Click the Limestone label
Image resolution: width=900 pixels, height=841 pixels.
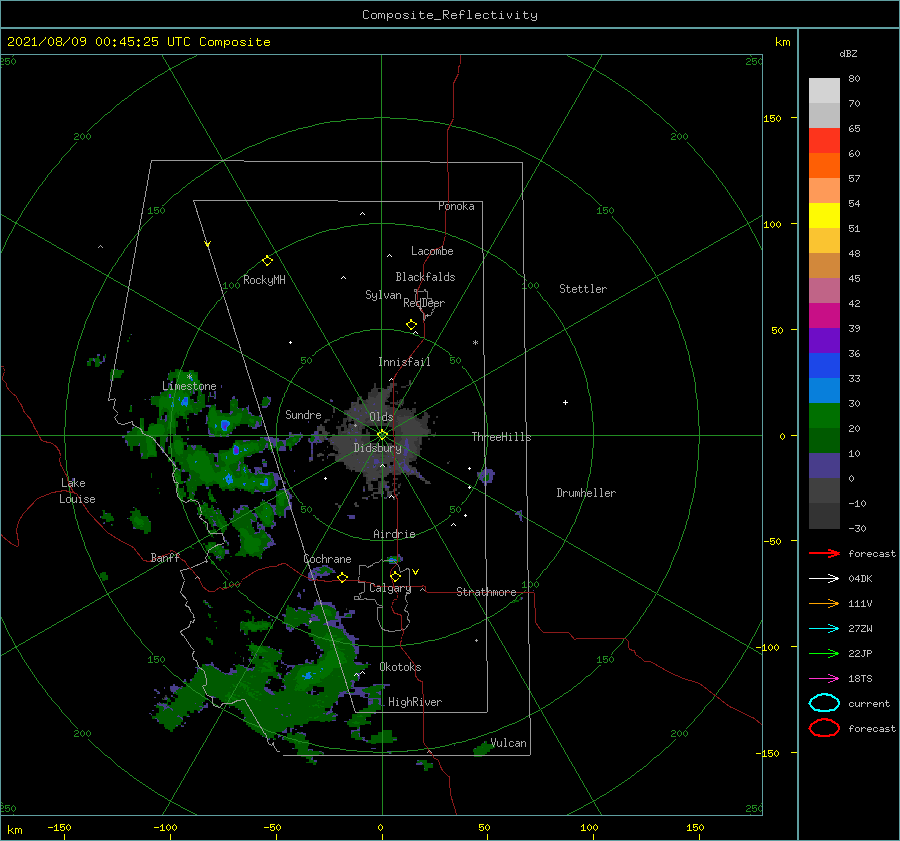click(189, 386)
